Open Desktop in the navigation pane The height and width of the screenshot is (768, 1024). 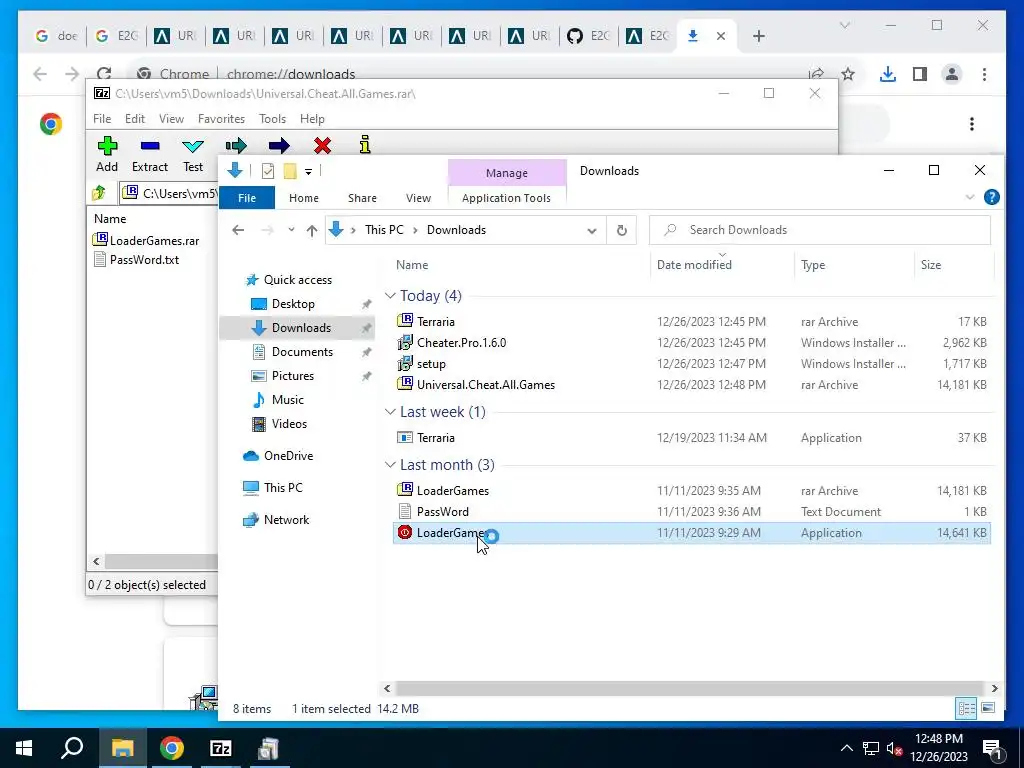pyautogui.click(x=293, y=304)
